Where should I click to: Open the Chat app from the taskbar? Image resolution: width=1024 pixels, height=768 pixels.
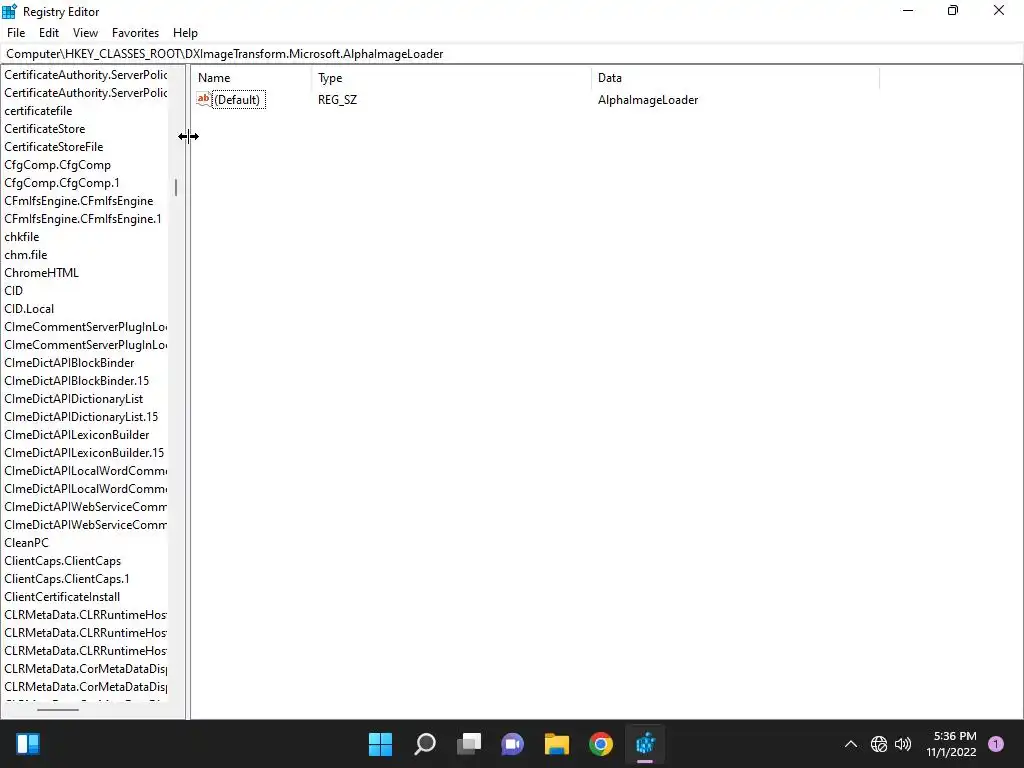[513, 744]
